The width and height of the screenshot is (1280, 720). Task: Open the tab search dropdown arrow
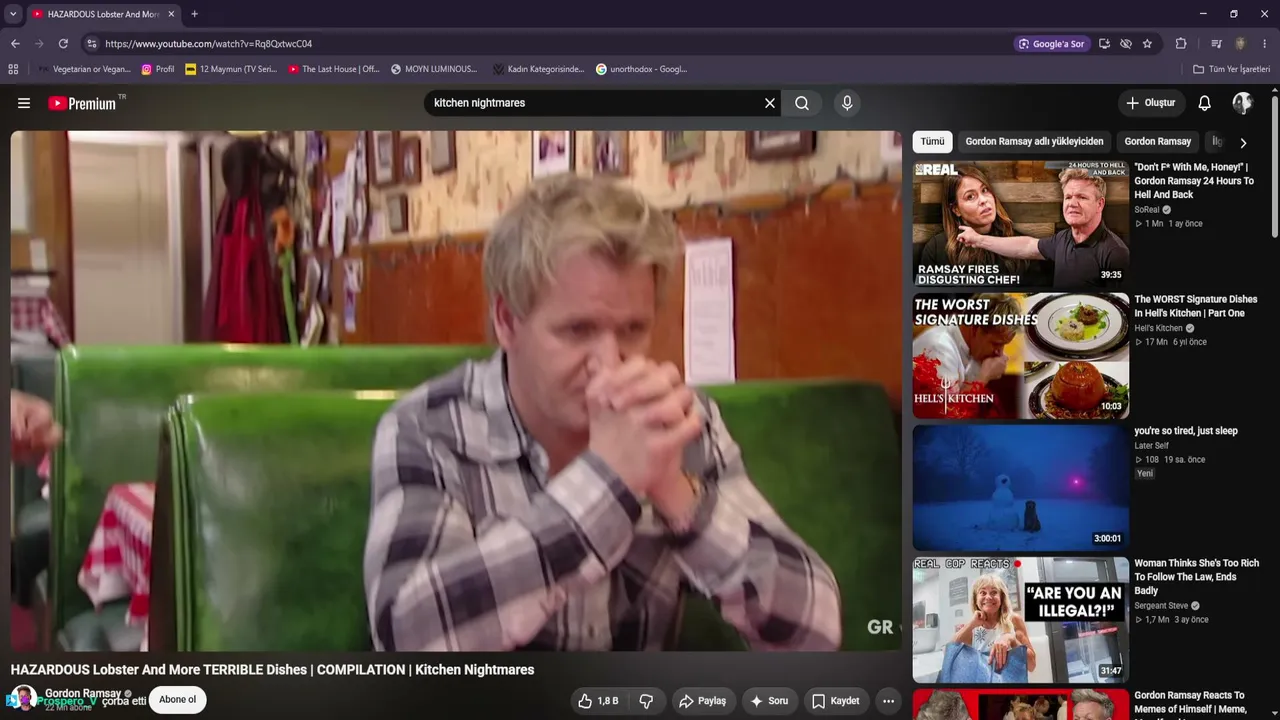click(x=13, y=14)
